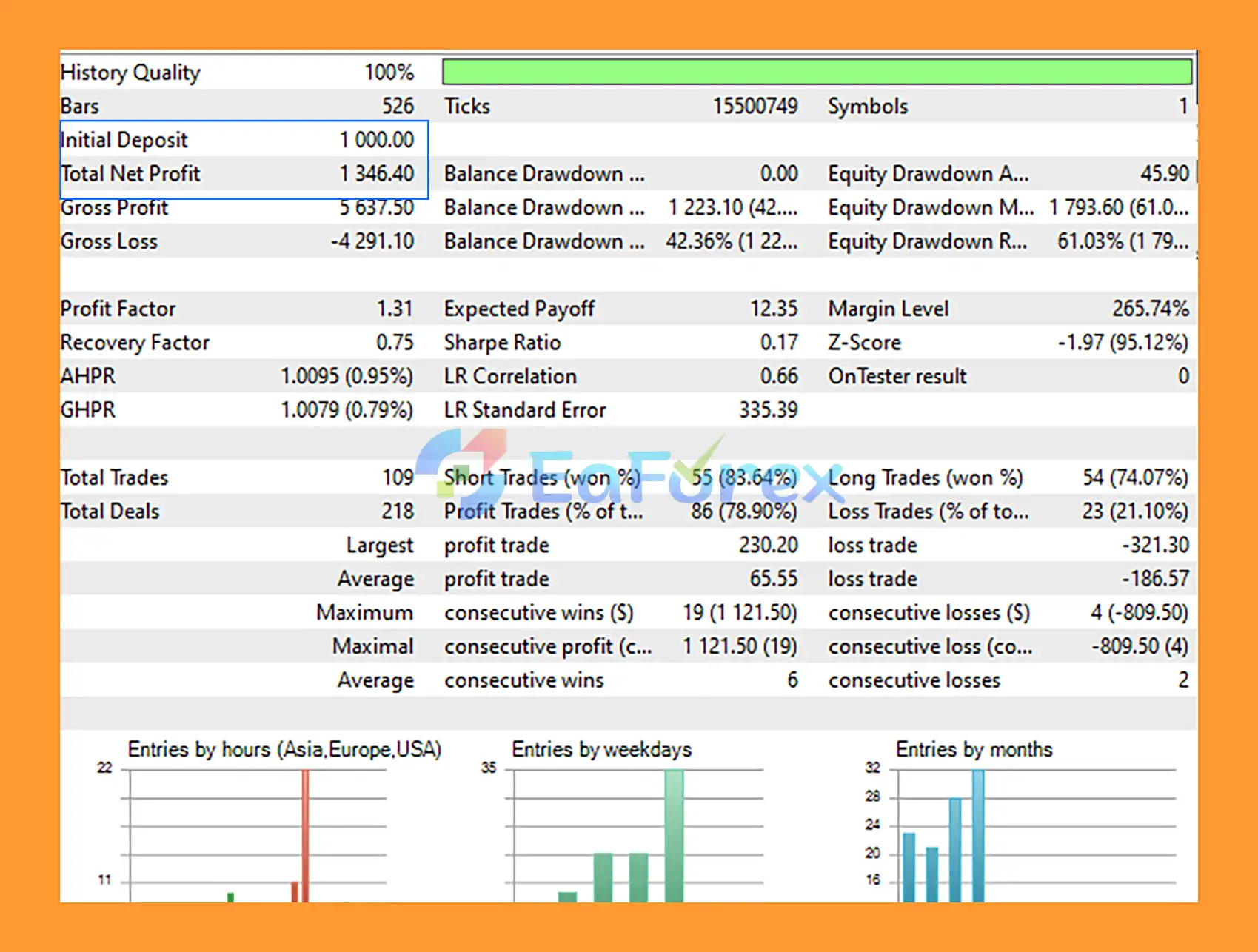
Task: Click average loss trade value -186.57
Action: (1156, 579)
